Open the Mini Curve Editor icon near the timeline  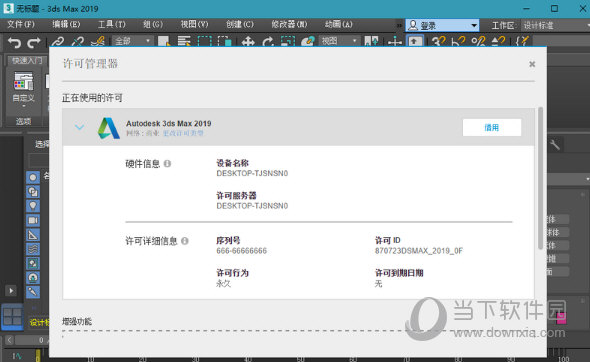tap(17, 356)
